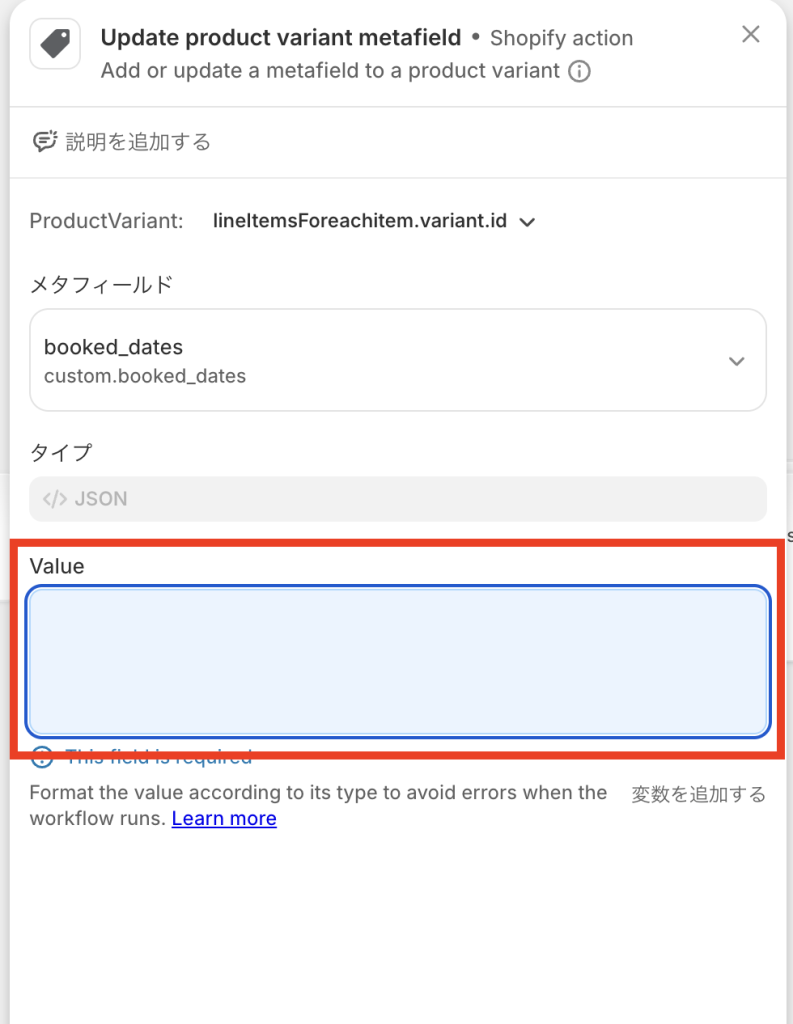Click the disabled JSON type field

click(x=397, y=498)
